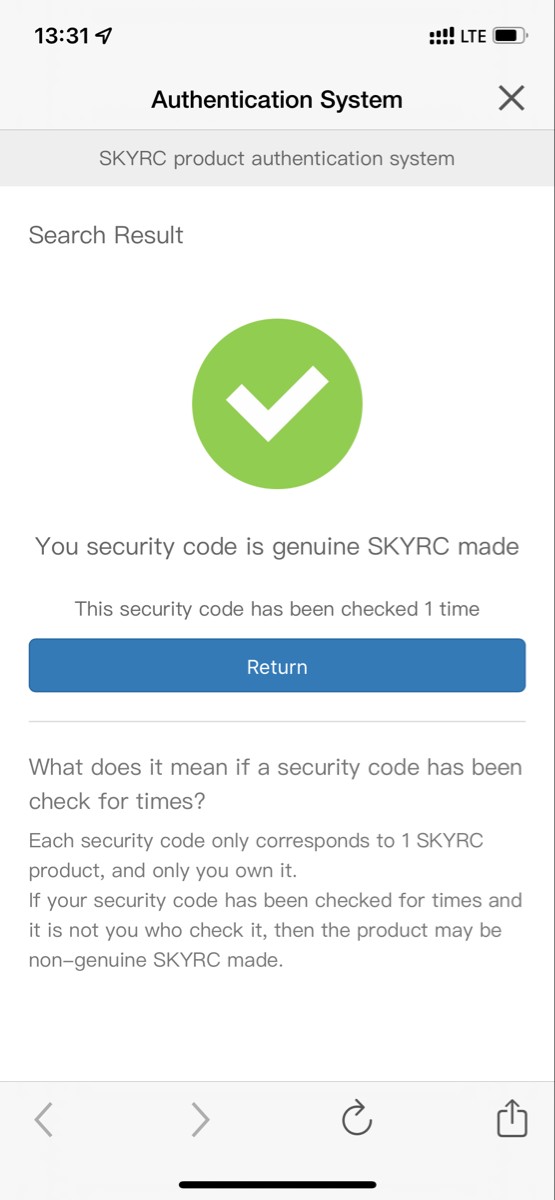Viewport: 555px width, 1200px height.
Task: Tap the genuine SKYRC made message
Action: (x=277, y=546)
